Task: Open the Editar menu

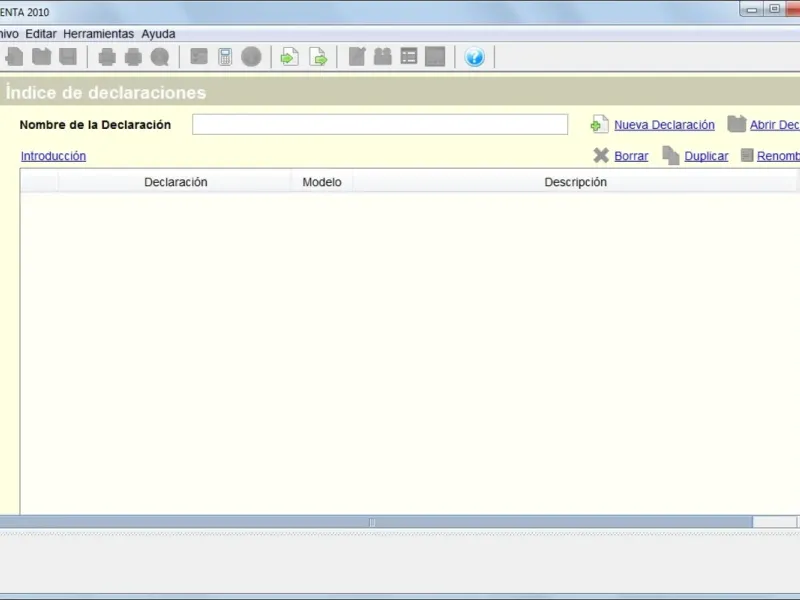Action: pyautogui.click(x=41, y=34)
